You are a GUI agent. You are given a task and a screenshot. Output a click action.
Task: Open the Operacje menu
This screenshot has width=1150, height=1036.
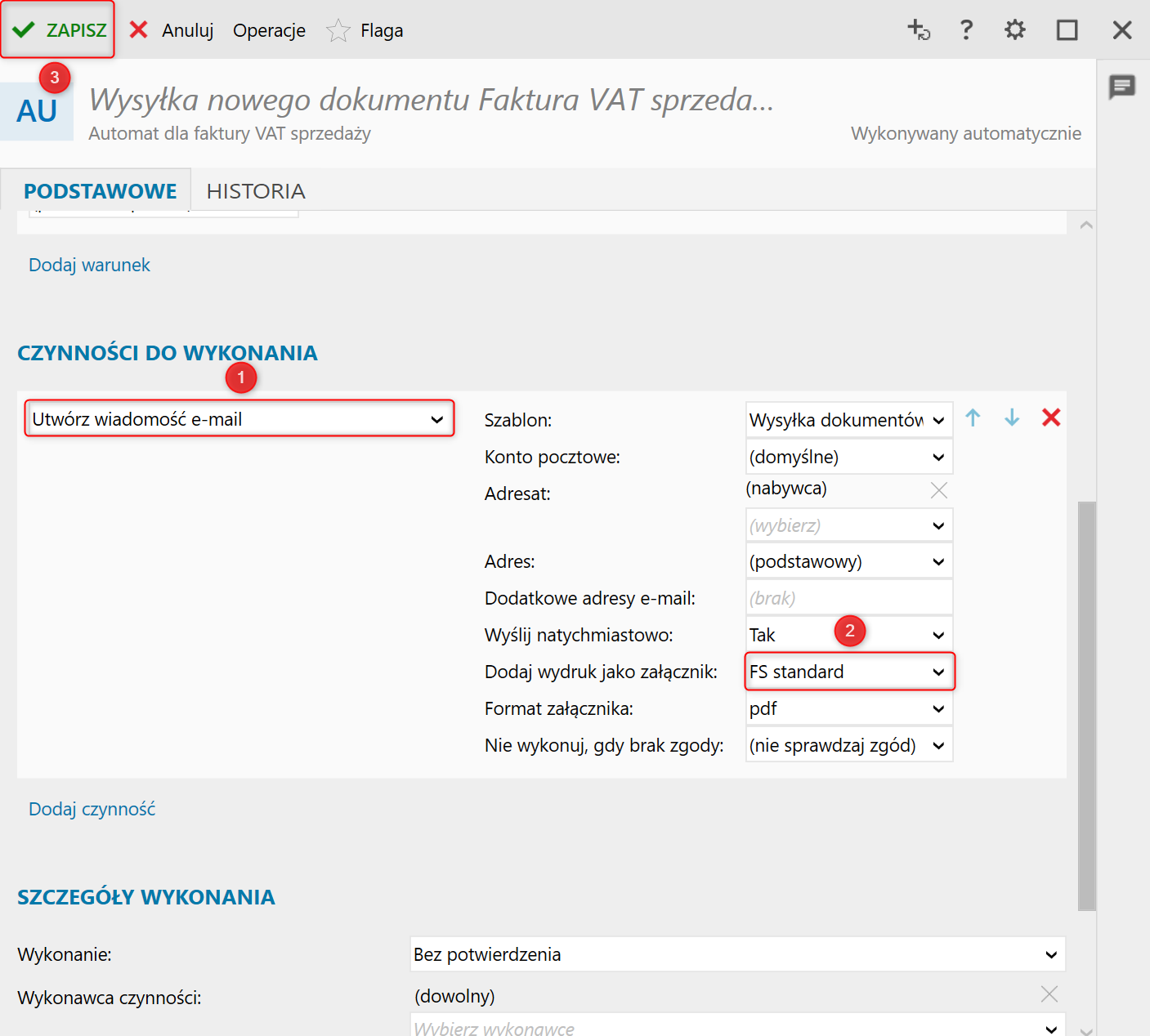[x=269, y=31]
